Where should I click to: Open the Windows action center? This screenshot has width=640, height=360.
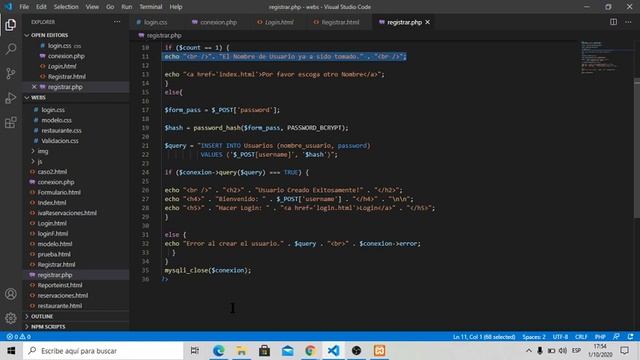pyautogui.click(x=624, y=351)
